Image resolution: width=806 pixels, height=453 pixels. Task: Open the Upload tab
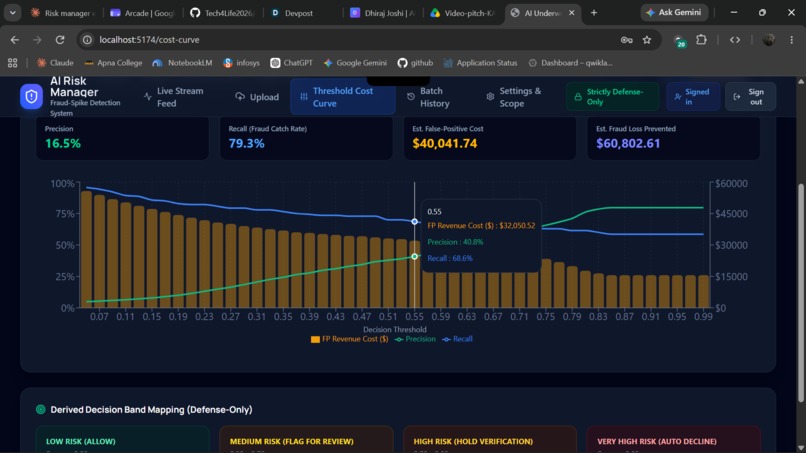click(x=257, y=97)
